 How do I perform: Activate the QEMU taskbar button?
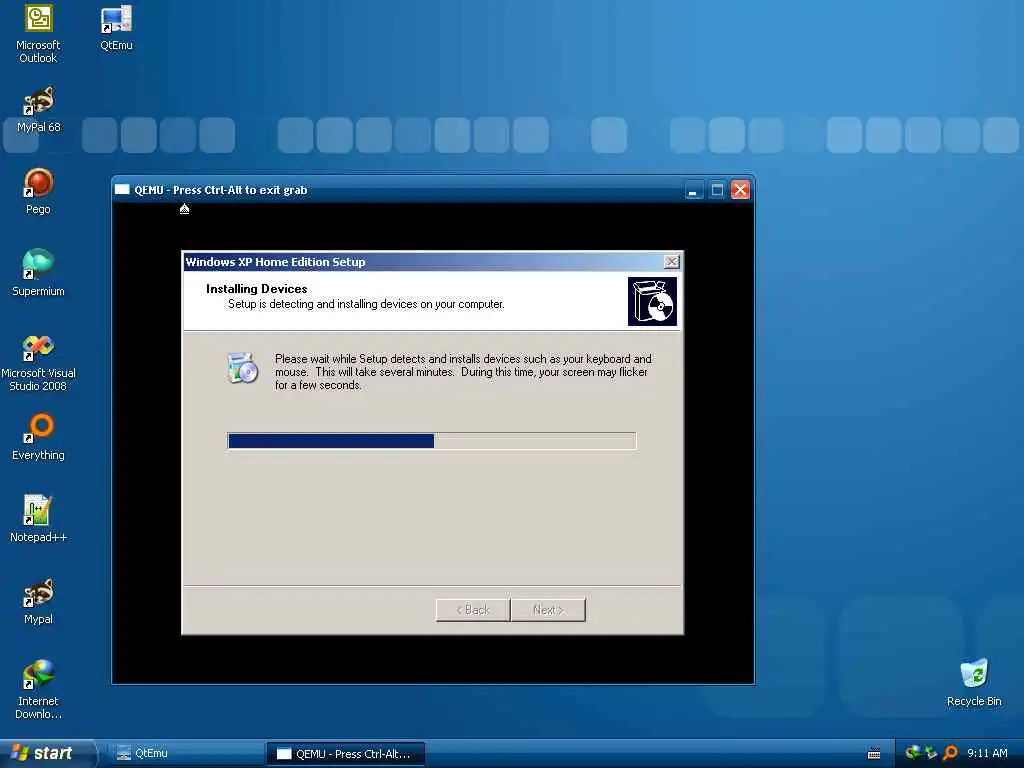click(345, 754)
